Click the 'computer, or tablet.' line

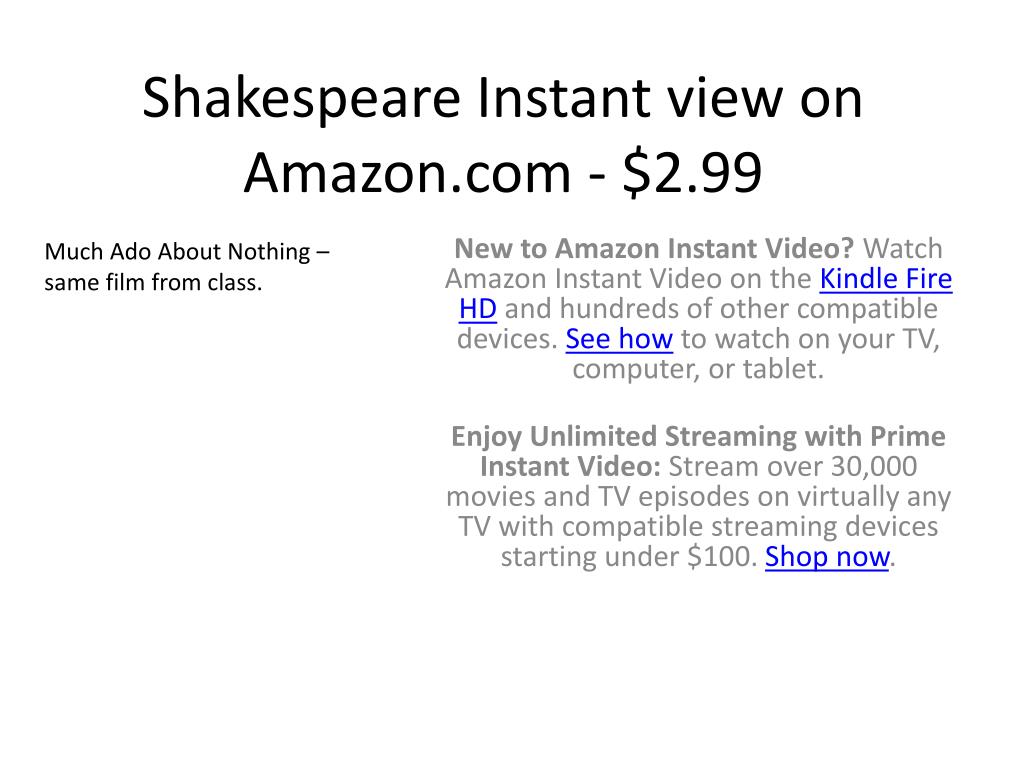(x=698, y=369)
